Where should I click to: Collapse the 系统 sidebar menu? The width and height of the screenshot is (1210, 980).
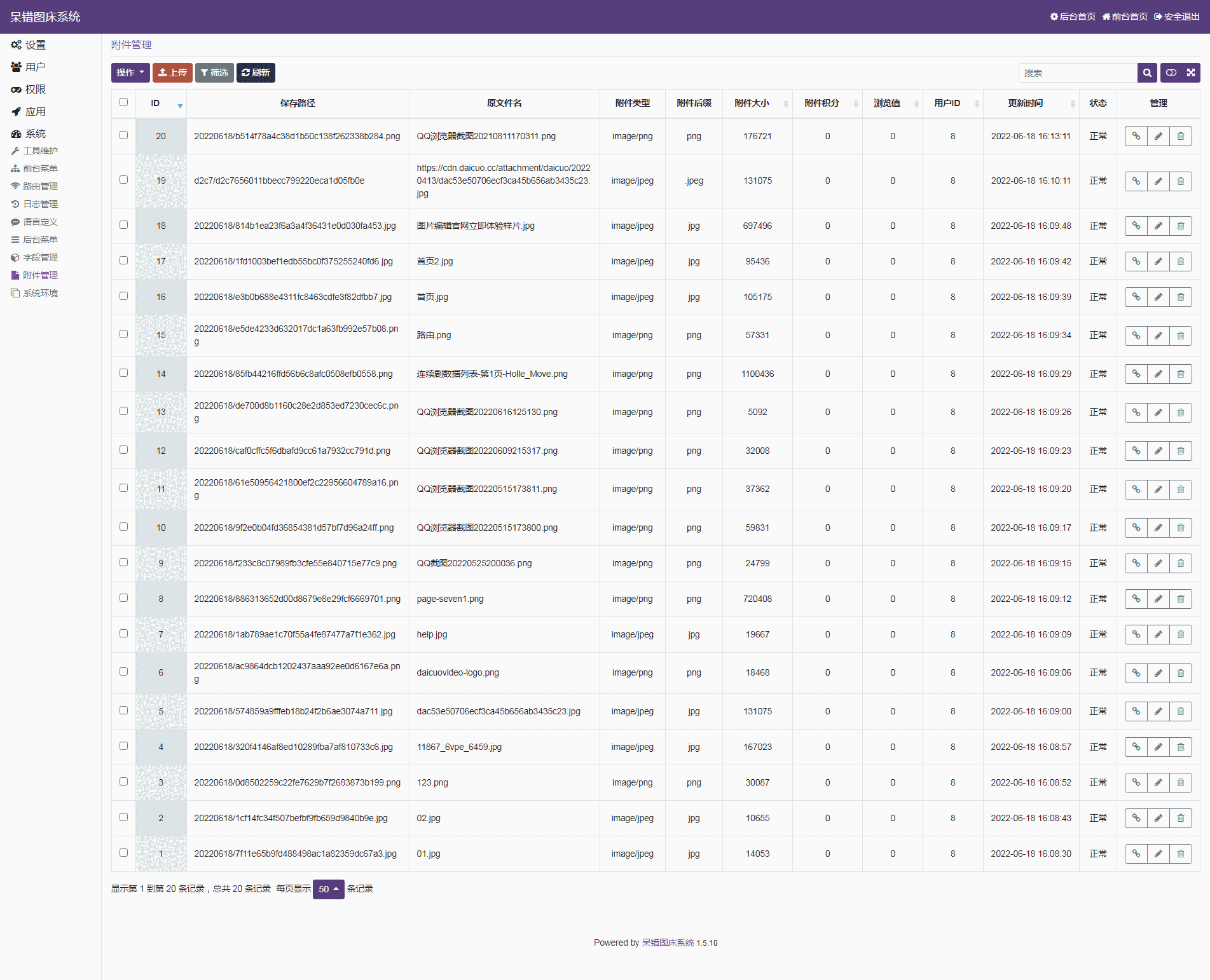coord(29,134)
